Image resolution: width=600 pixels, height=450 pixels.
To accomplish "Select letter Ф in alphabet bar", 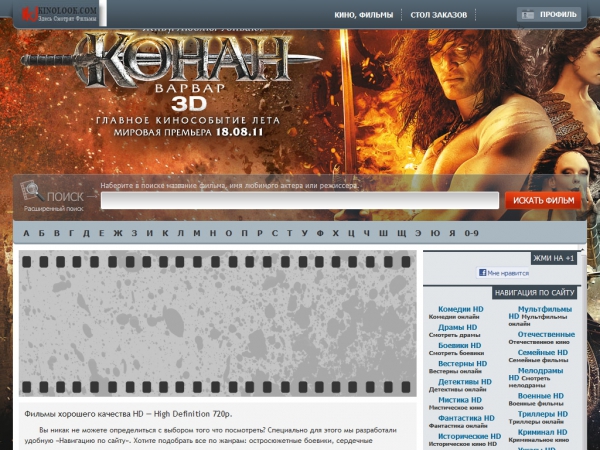I will coord(320,233).
